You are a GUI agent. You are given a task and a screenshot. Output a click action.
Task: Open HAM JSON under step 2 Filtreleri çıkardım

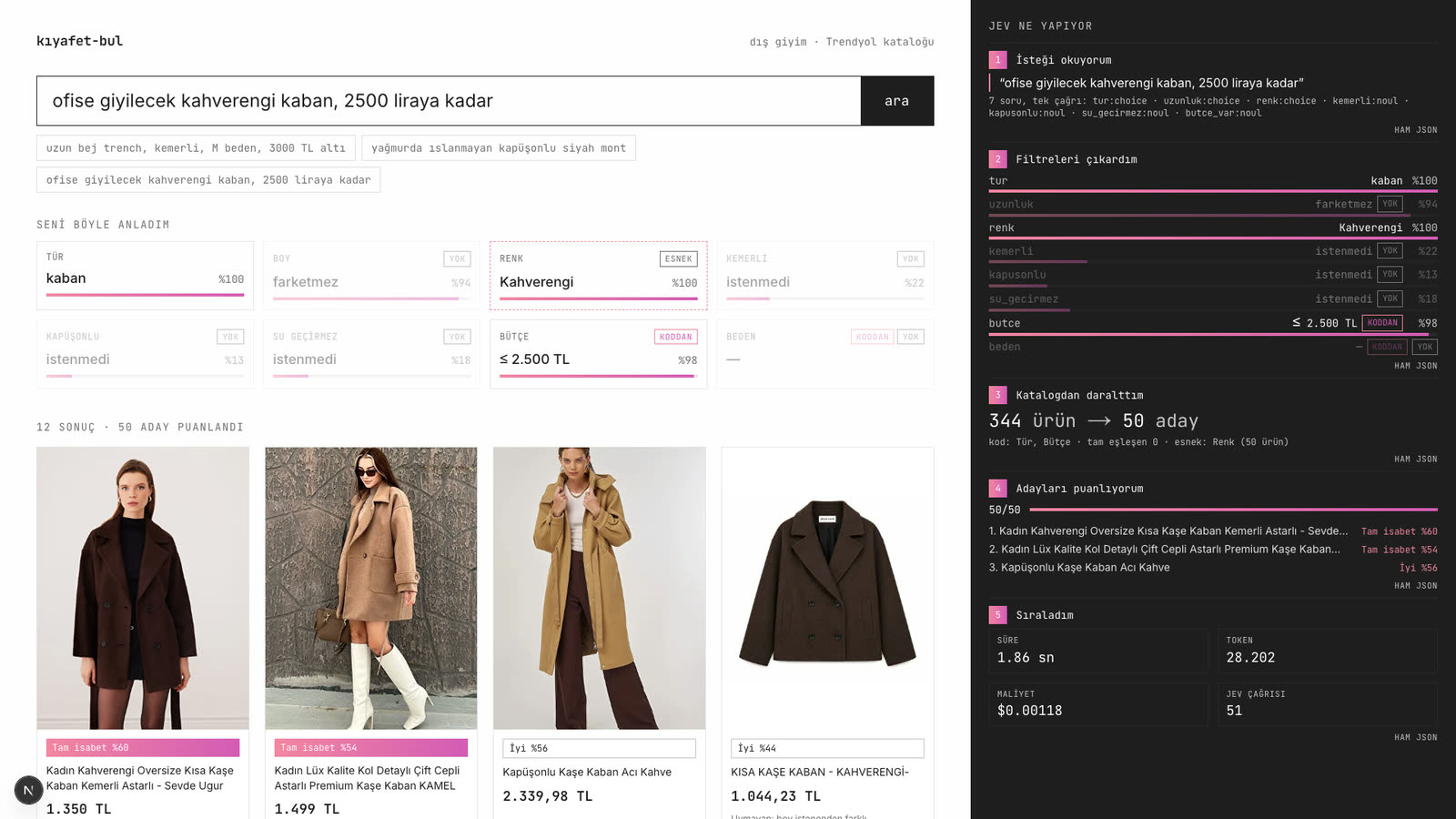1415,366
